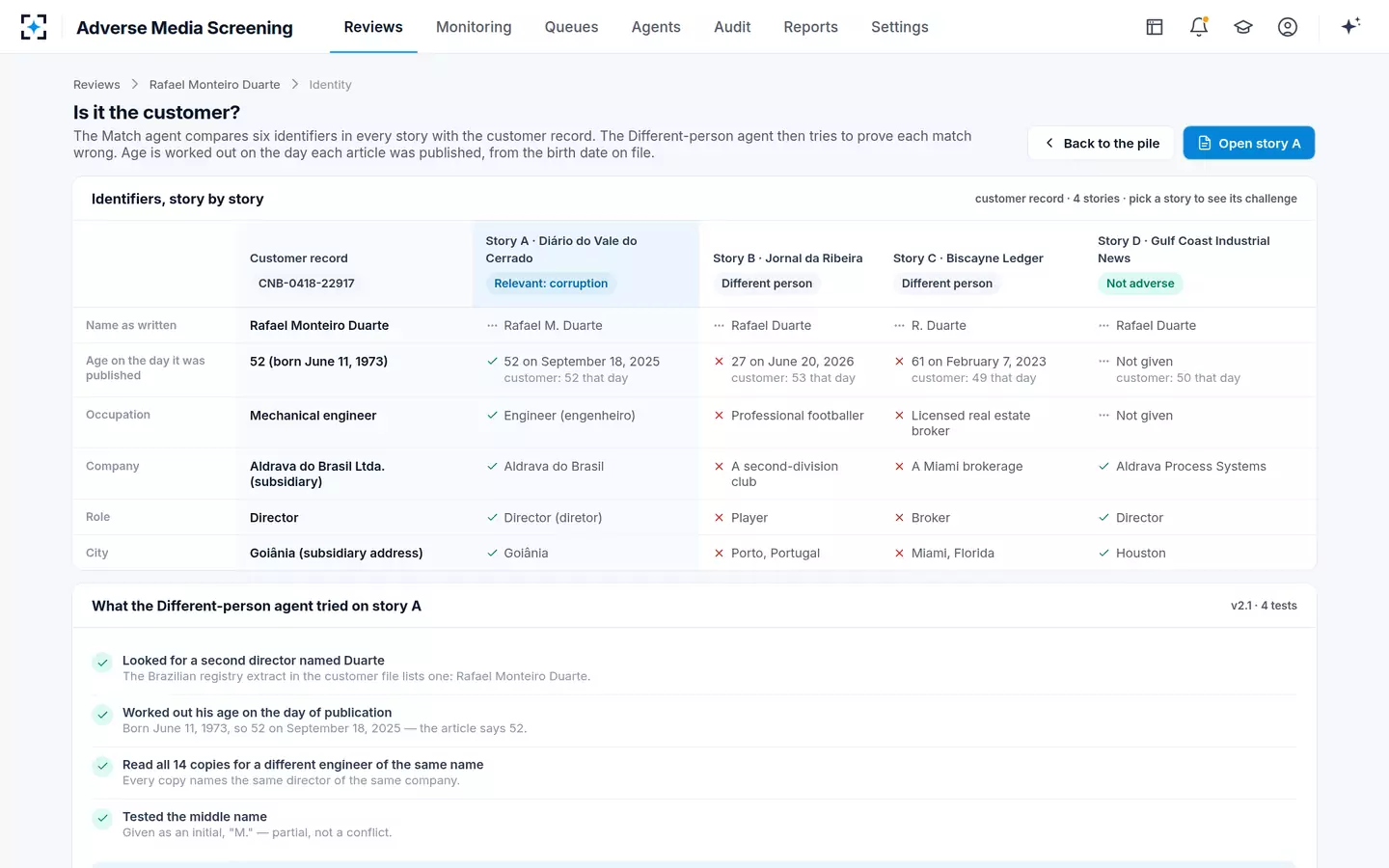Open the learning graduation cap icon
Screen dimensions: 1389x868
[x=1243, y=27]
